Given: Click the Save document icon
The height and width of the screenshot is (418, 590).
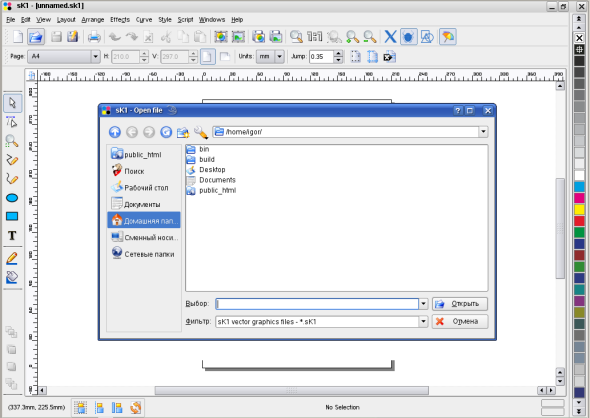Looking at the screenshot, I should (x=56, y=36).
